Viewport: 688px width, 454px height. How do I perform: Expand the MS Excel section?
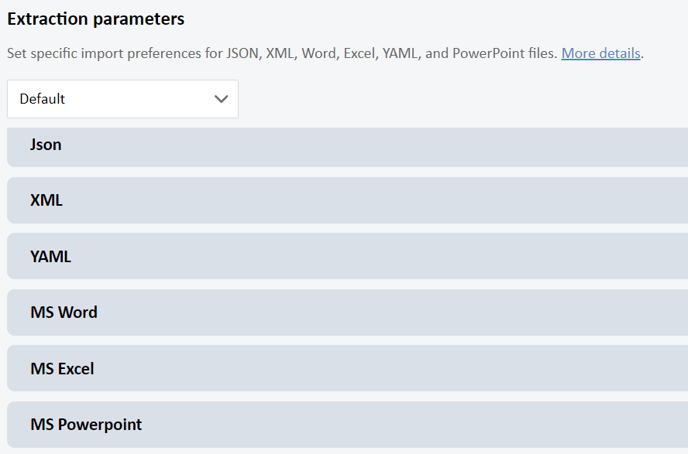[x=348, y=368]
